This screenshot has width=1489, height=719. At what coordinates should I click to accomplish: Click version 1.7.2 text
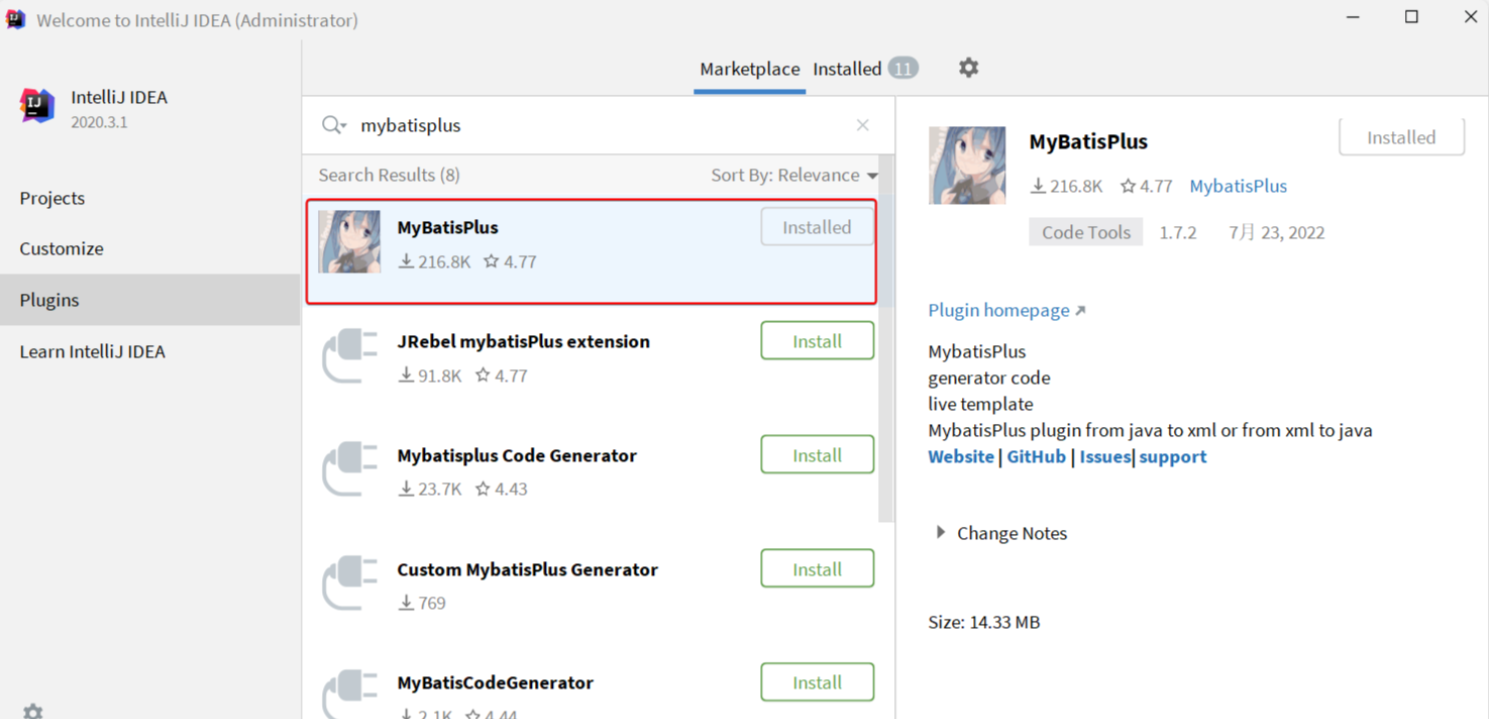coord(1178,232)
